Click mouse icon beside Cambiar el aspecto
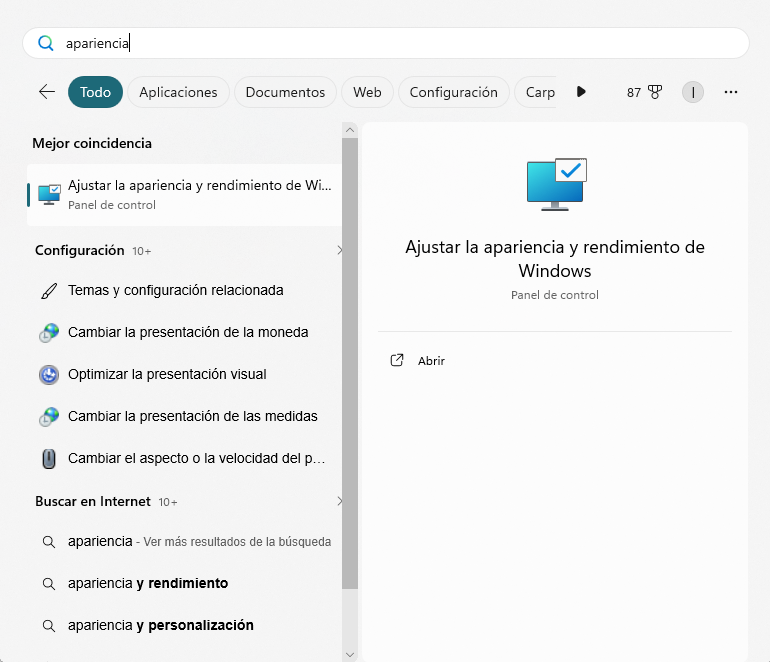This screenshot has height=662, width=770. point(49,459)
